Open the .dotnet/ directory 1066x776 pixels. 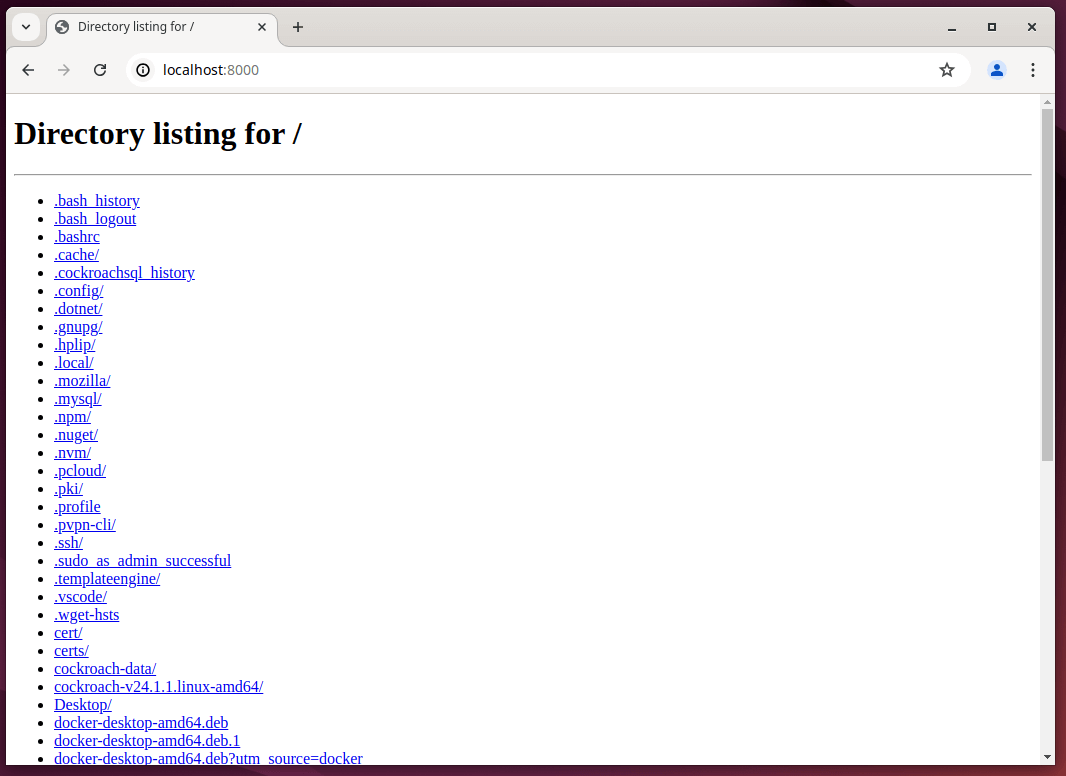pos(78,309)
